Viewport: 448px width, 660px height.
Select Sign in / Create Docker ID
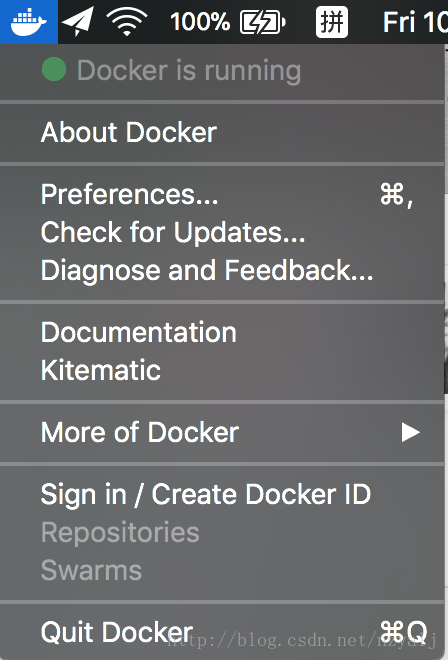tap(222, 494)
